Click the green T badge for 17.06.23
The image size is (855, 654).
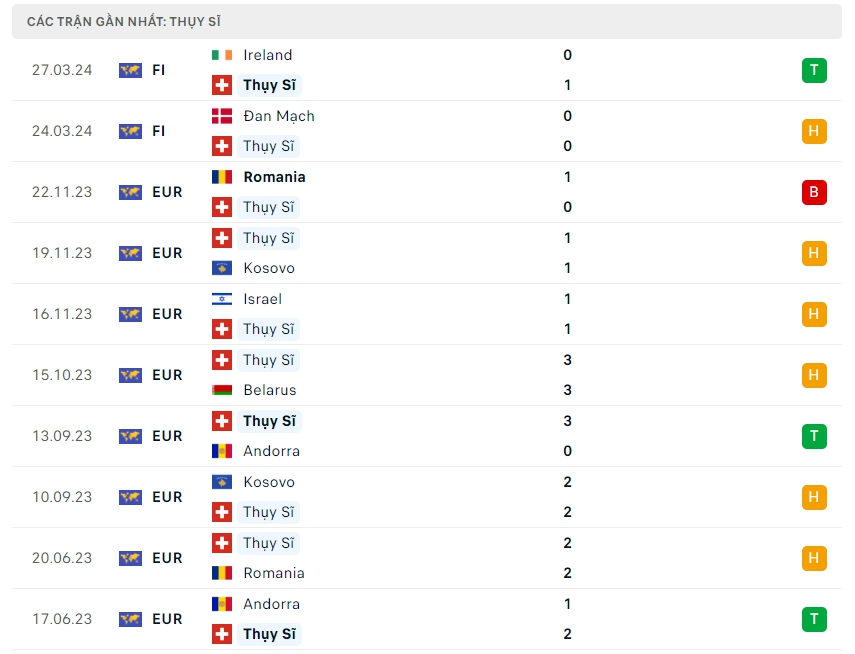[814, 619]
